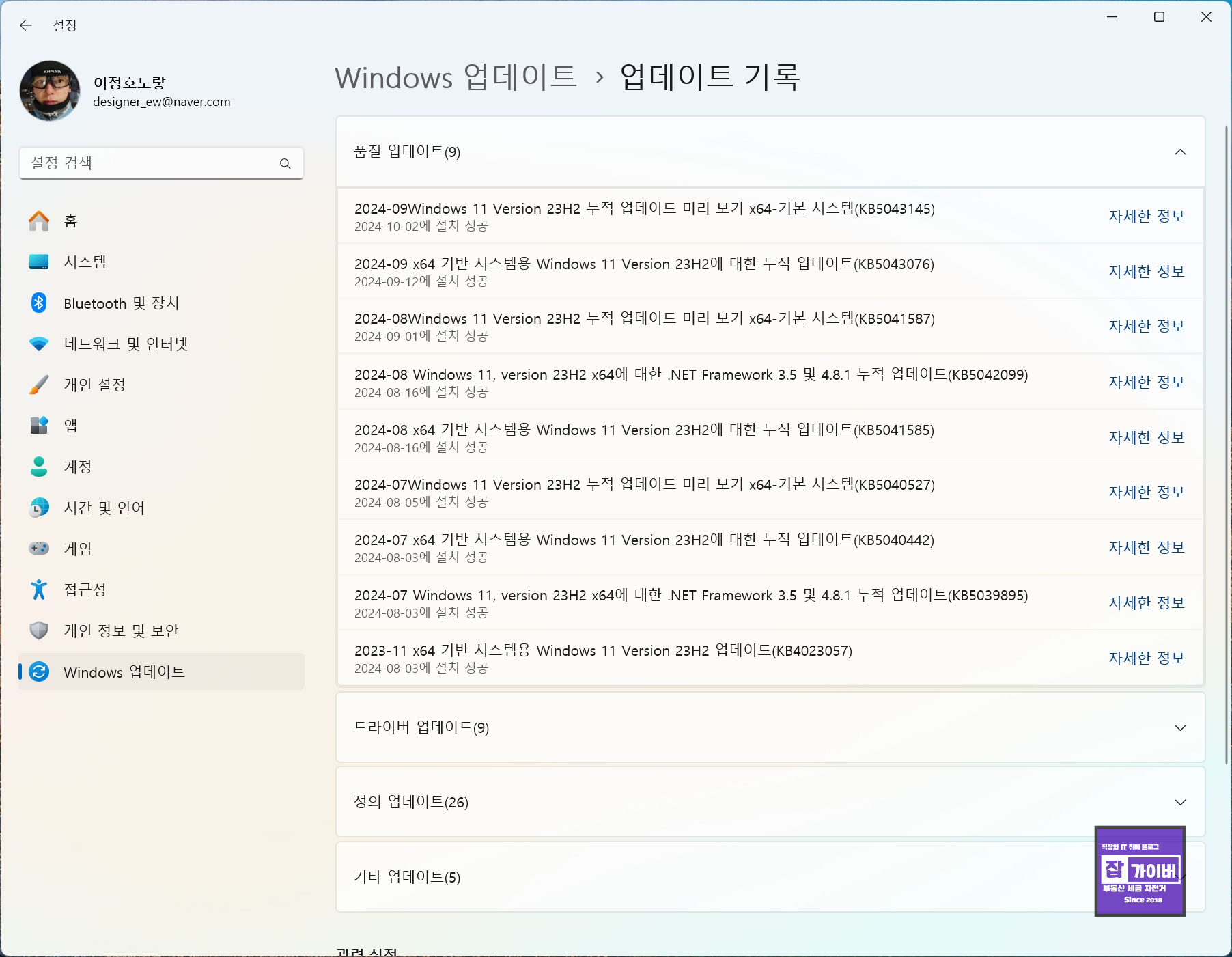Click the Bluetooth icon
This screenshot has height=957, width=1232.
coord(39,303)
